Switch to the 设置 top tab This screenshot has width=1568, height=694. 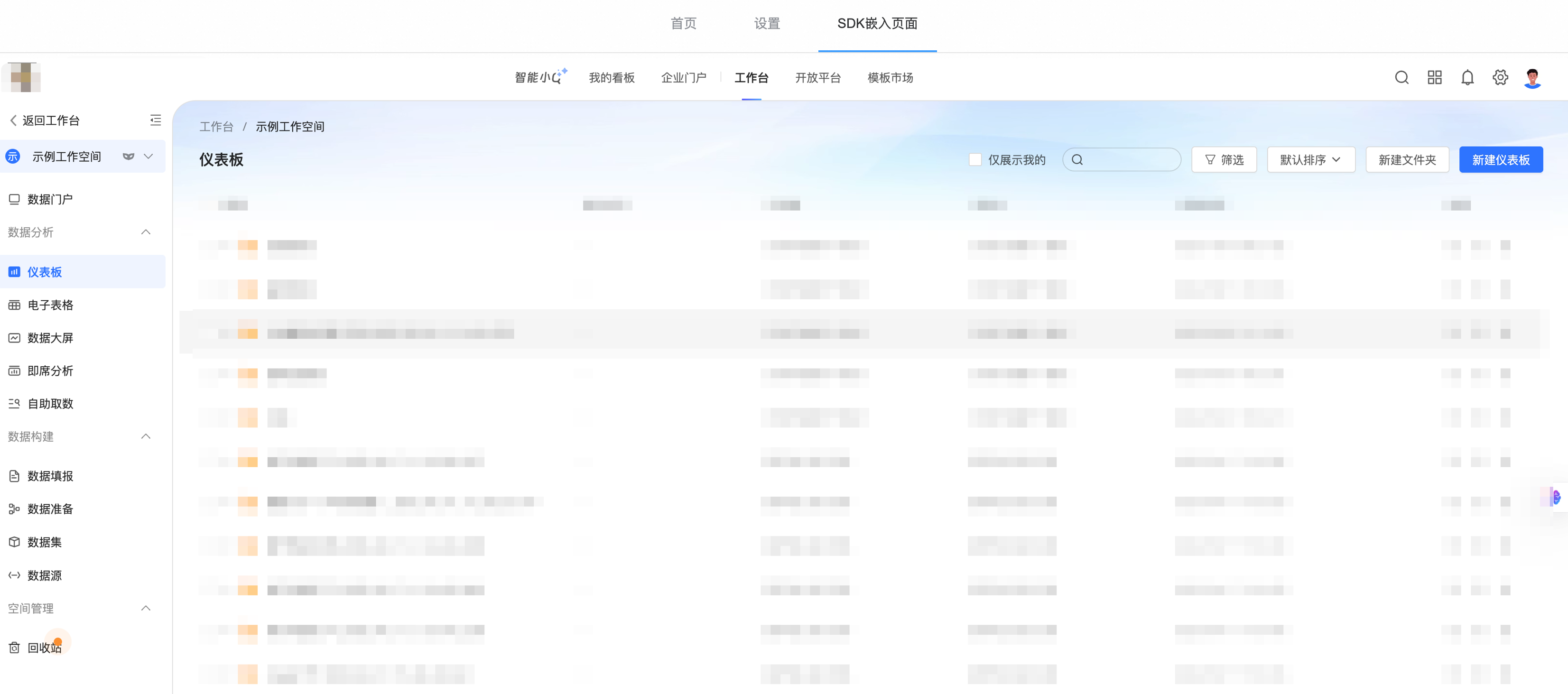click(x=766, y=23)
